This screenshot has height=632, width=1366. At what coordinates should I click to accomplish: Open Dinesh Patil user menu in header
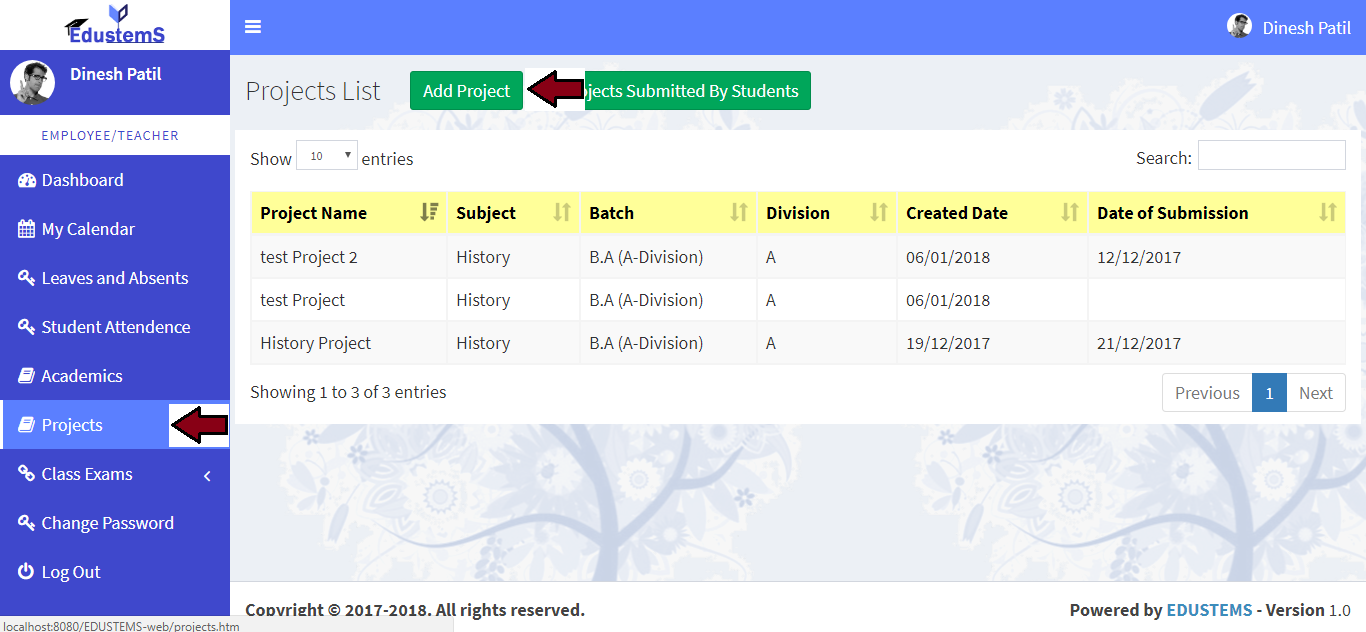click(x=1305, y=28)
